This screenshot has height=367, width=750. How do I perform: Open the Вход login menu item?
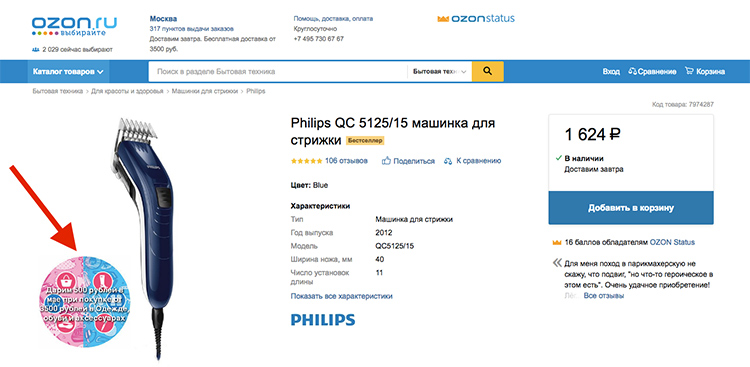pos(611,71)
